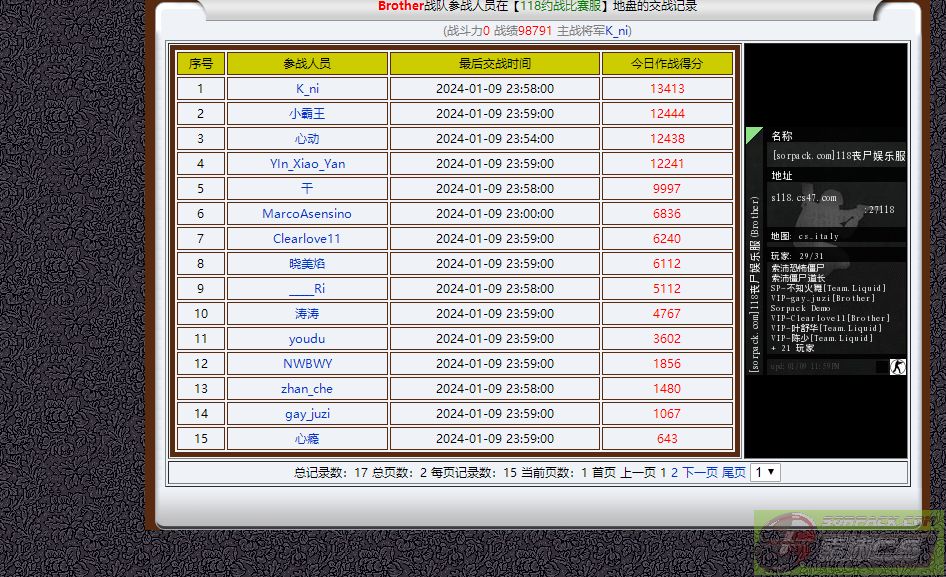Click player gay_juzi in row 14

click(x=307, y=414)
